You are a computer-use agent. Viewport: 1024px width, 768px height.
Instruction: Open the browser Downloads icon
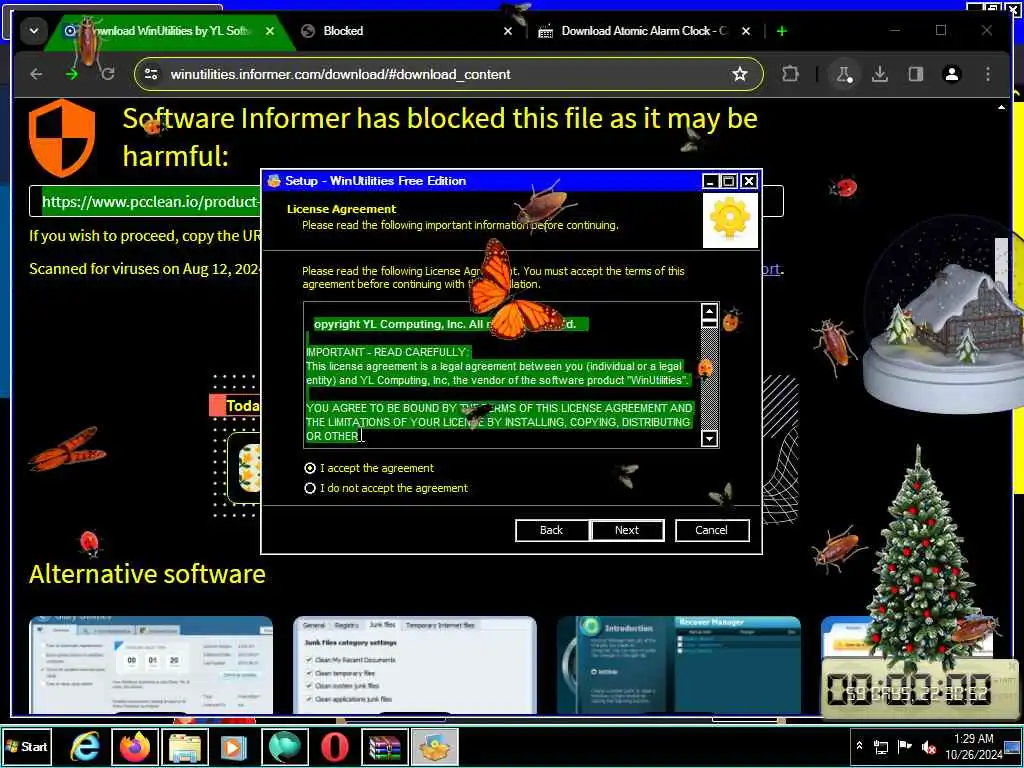click(x=880, y=74)
